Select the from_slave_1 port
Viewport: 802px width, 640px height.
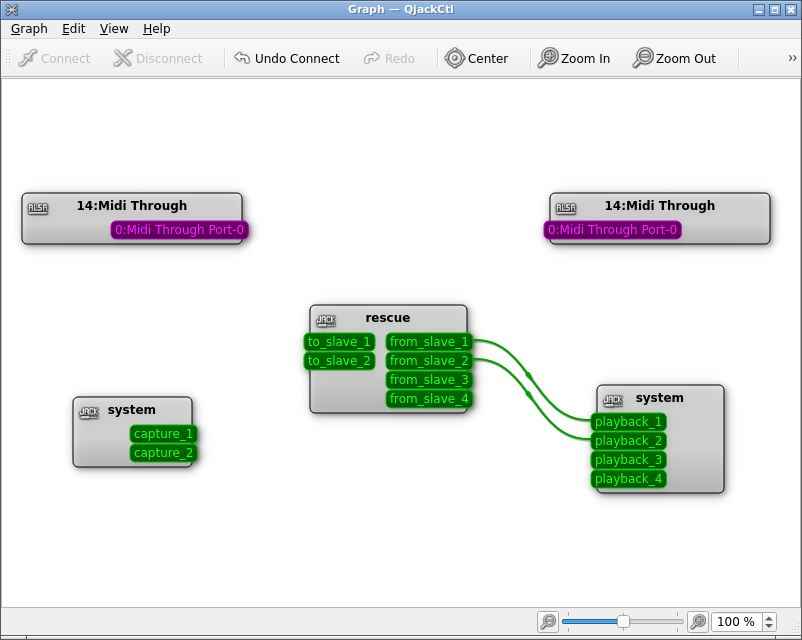[x=429, y=342]
